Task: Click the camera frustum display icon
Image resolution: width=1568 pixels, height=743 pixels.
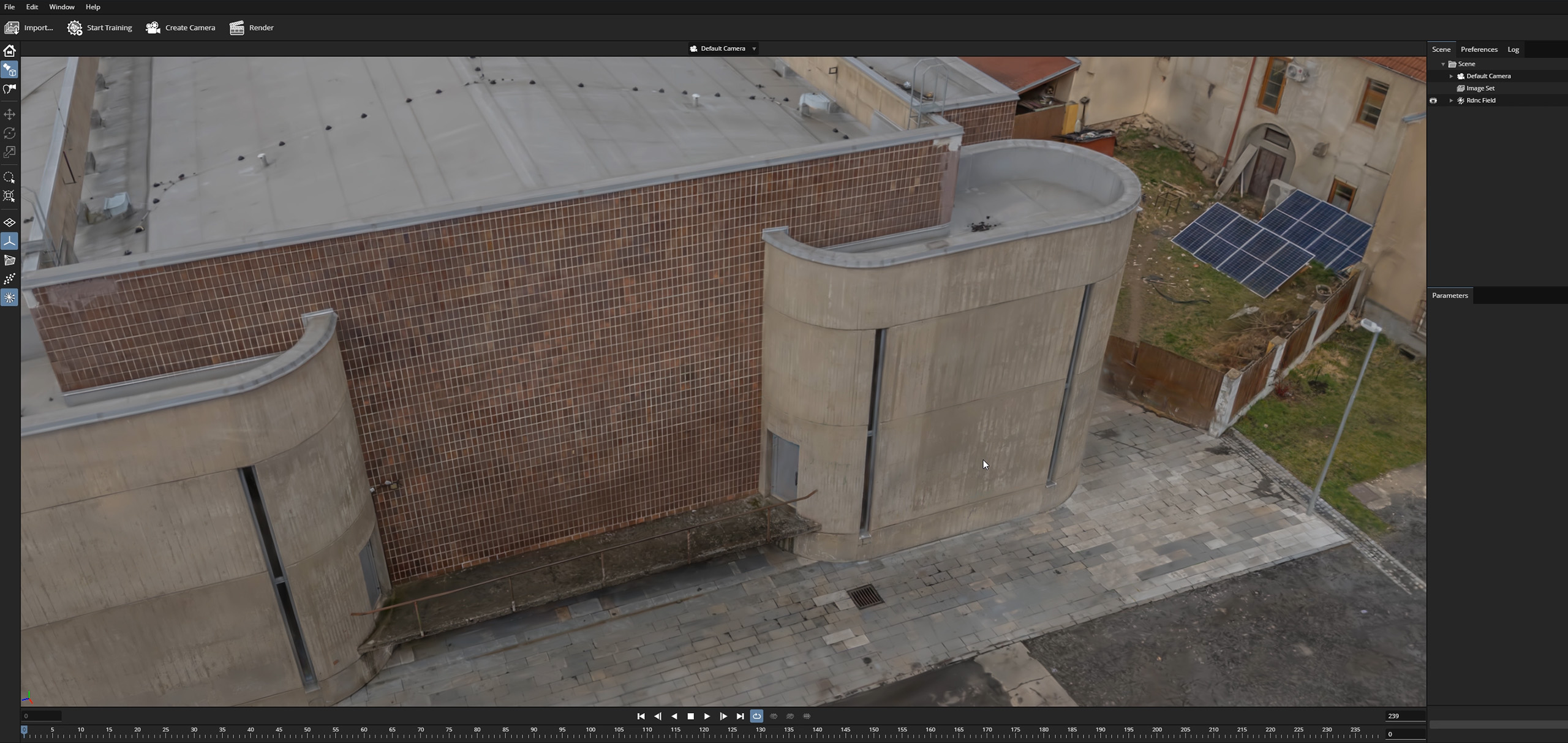Action: 9,260
